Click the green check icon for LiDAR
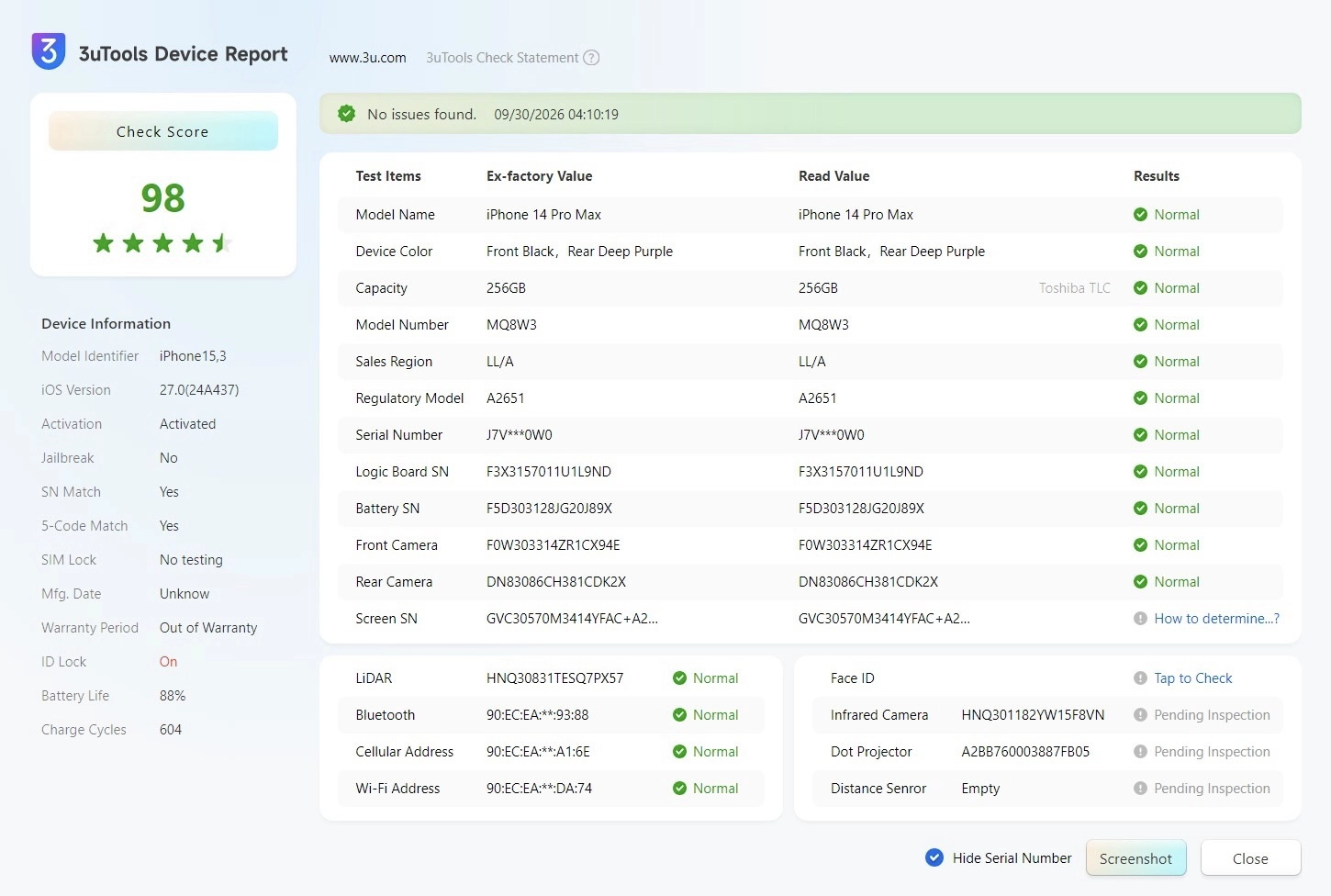 [x=679, y=678]
